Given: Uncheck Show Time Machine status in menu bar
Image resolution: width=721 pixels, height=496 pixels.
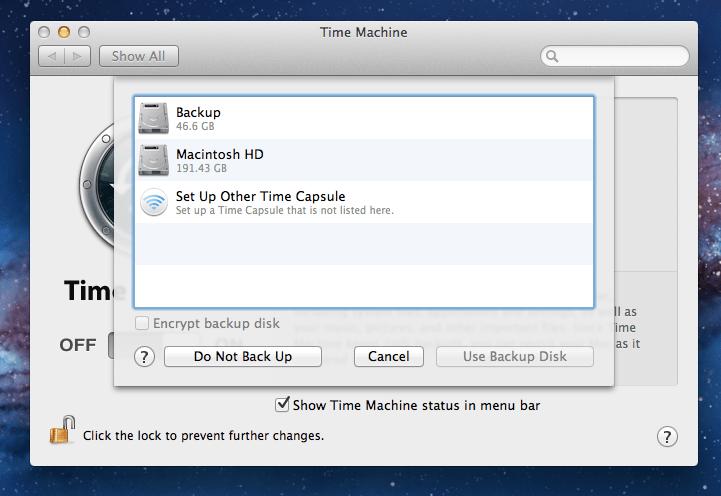Looking at the screenshot, I should (x=282, y=405).
